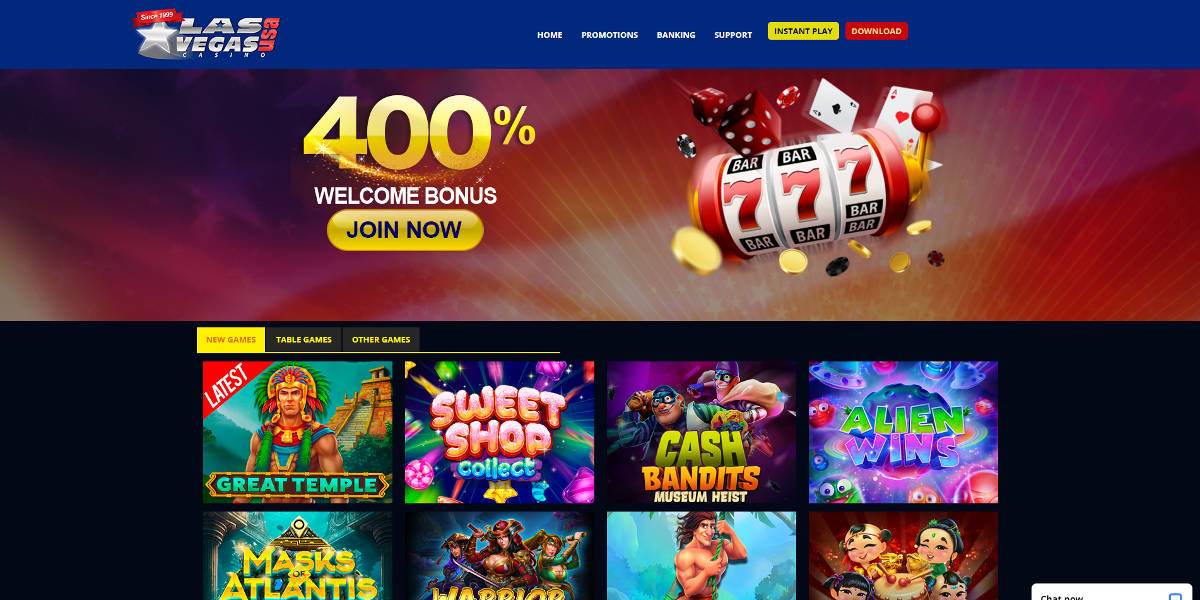
Task: Launch the Sweet Shop Collect game
Action: [x=499, y=432]
